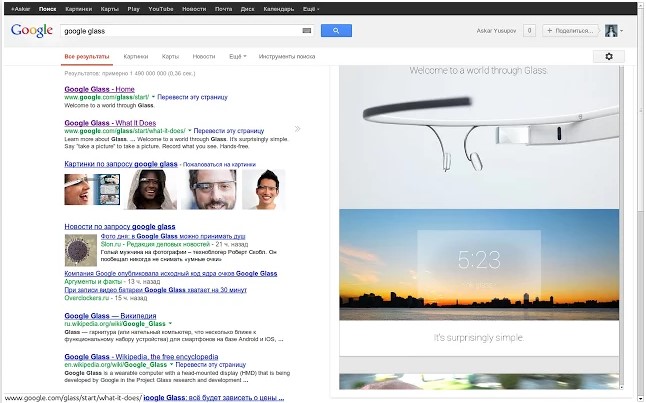The image size is (646, 403).
Task: Click the Google logo
Action: (31, 30)
